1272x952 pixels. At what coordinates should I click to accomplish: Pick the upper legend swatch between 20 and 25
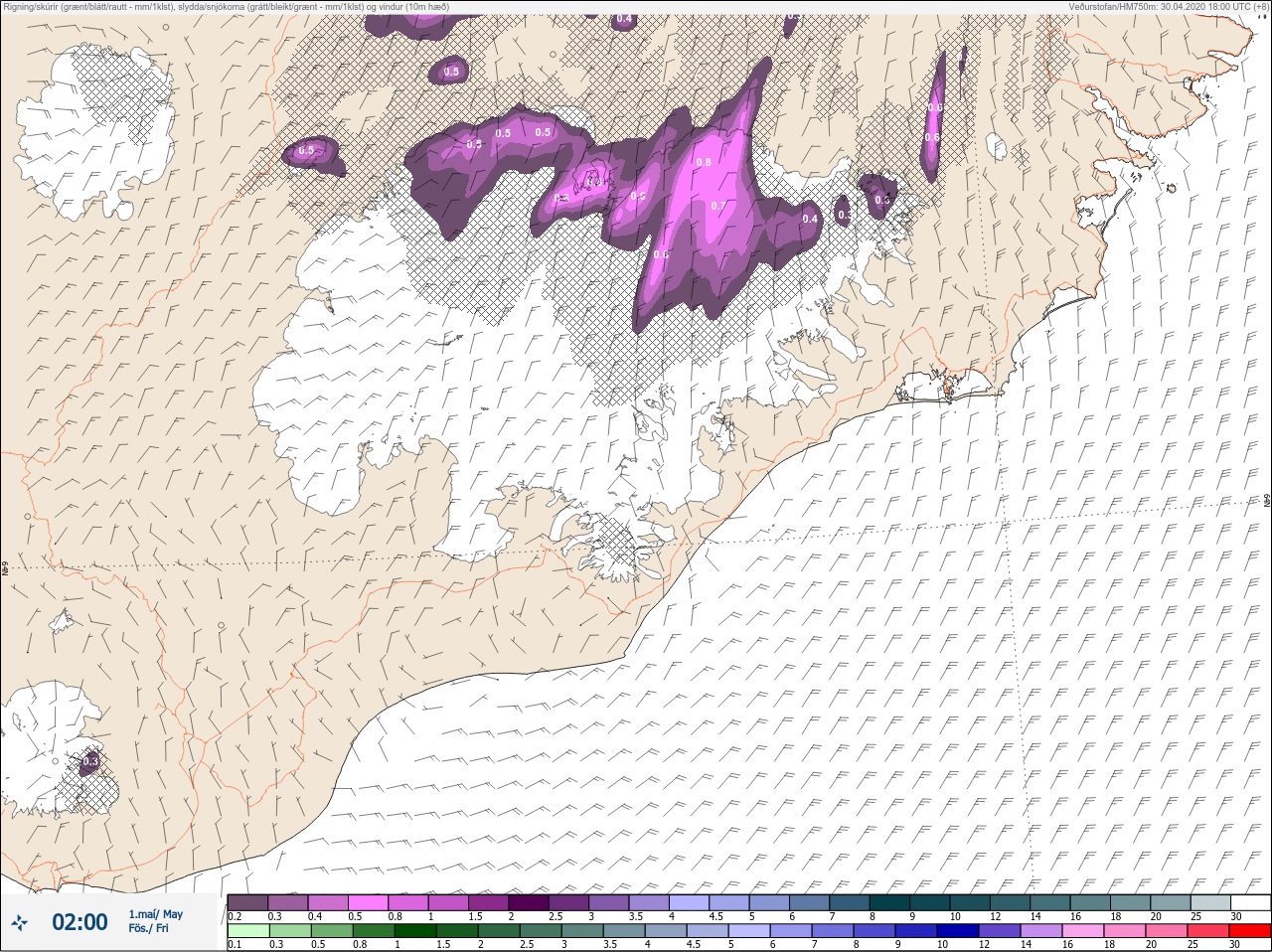coord(1171,902)
